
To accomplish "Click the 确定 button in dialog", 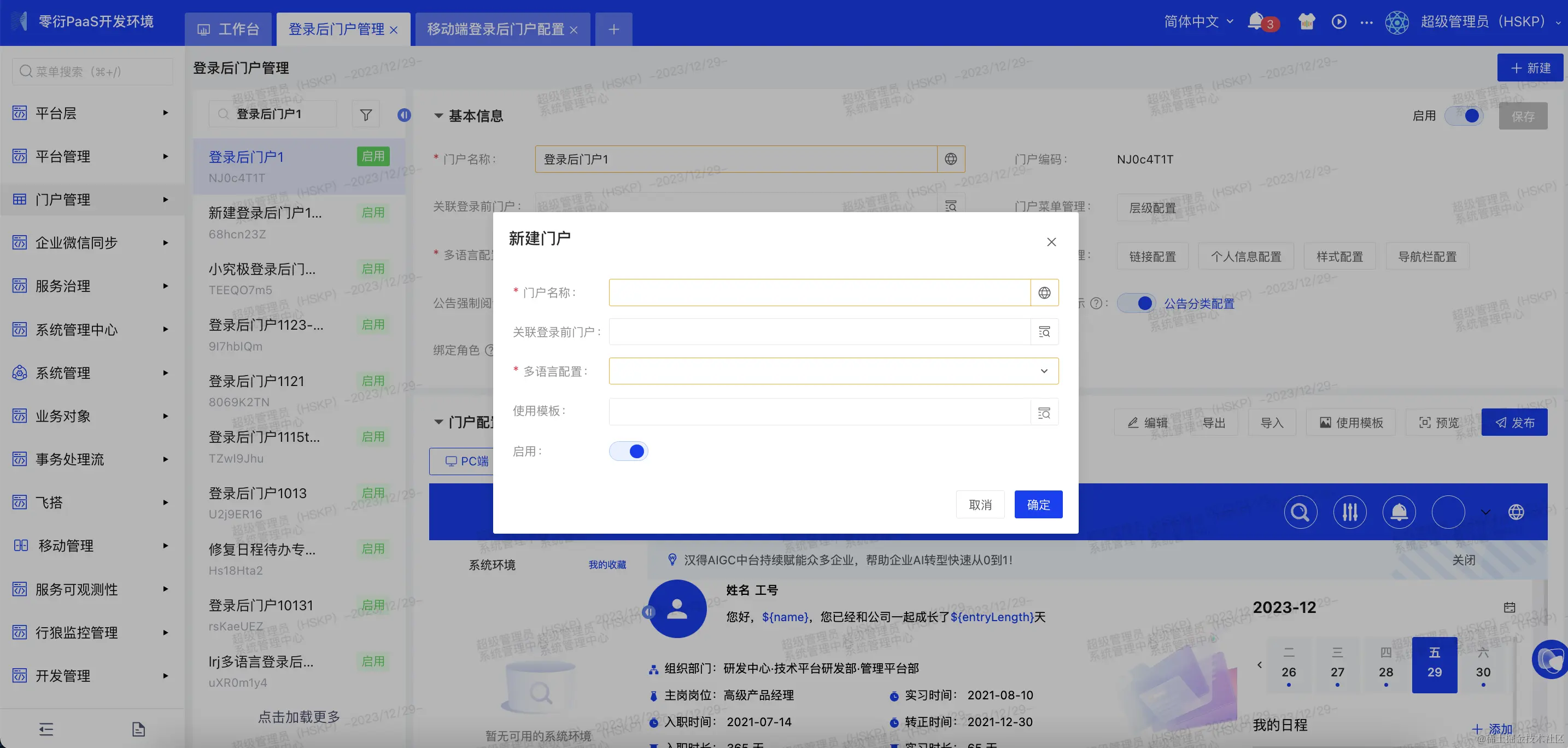I will point(1038,505).
